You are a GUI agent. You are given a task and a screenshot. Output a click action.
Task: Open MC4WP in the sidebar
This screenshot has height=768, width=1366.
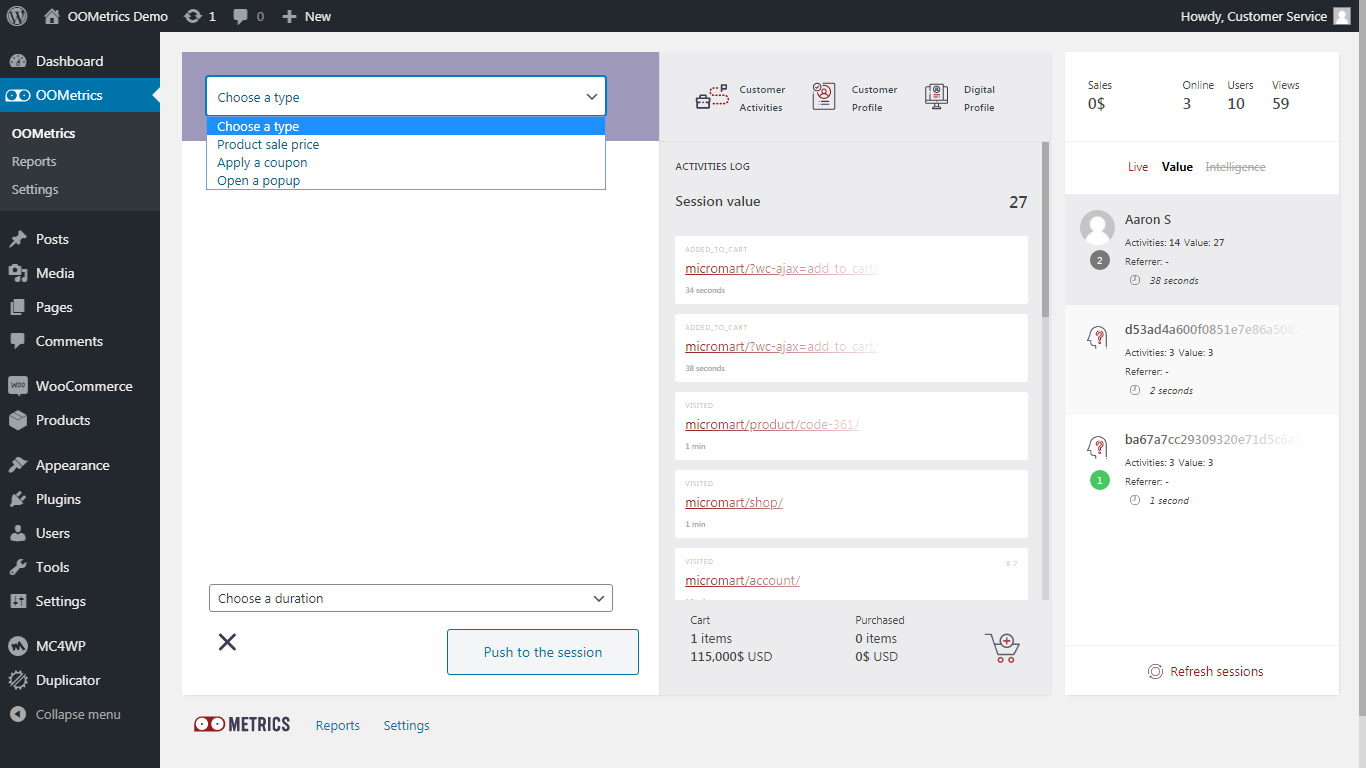point(80,646)
